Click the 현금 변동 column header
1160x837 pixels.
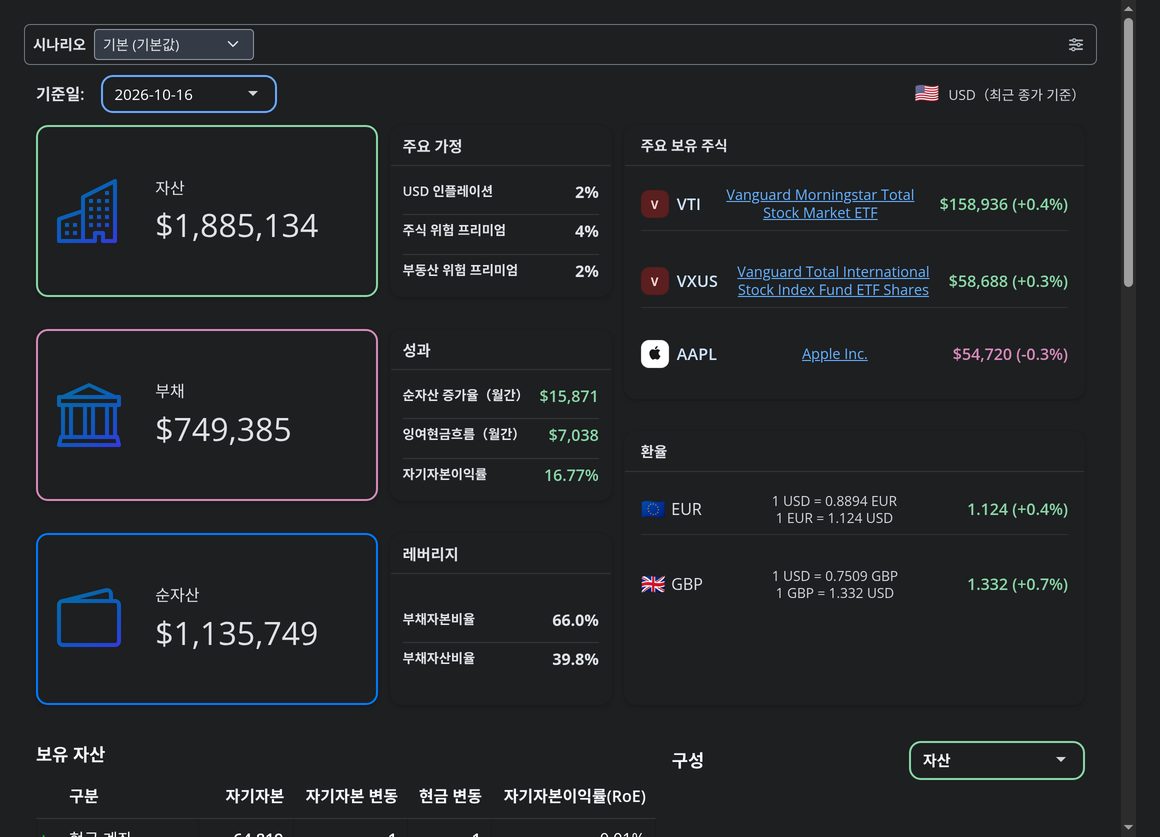(450, 796)
